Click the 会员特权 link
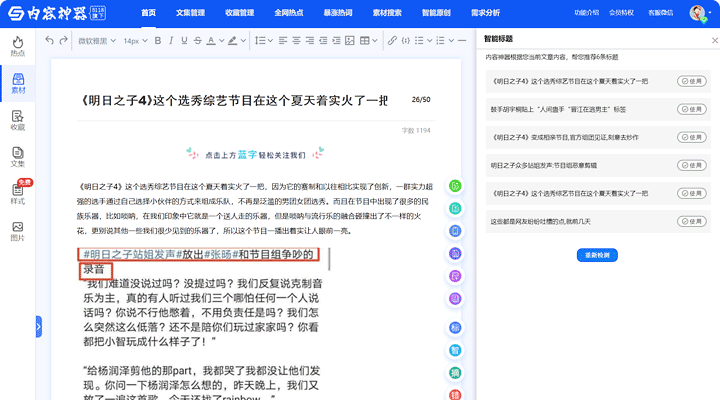Viewport: 720px width, 400px height. point(621,13)
